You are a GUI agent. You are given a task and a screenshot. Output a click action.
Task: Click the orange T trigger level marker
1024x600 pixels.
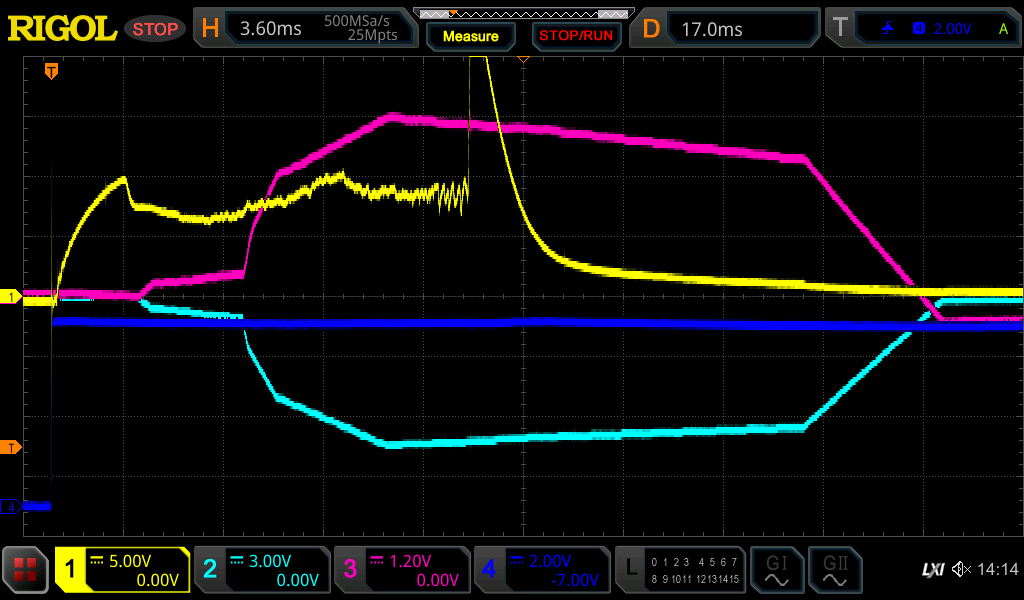(11, 446)
